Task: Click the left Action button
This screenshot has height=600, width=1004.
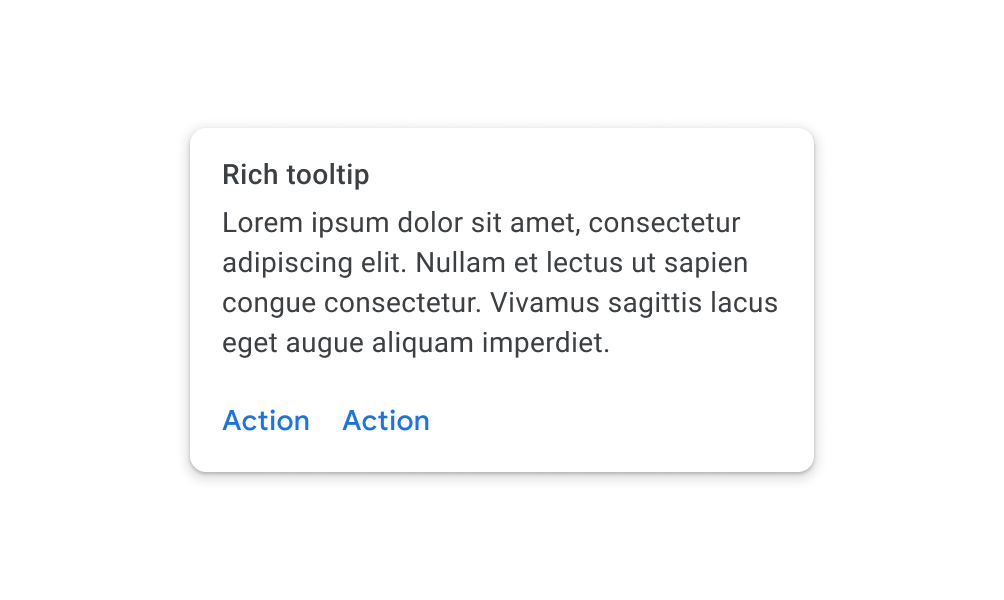Action: point(265,421)
